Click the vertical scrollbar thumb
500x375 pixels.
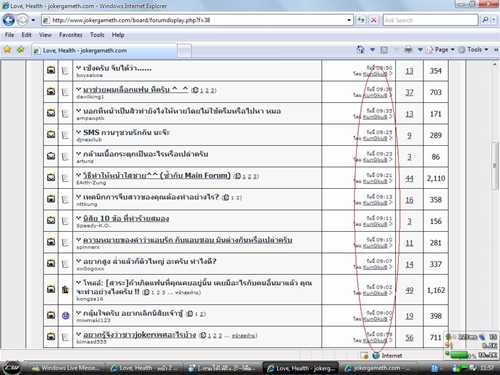coord(495,166)
